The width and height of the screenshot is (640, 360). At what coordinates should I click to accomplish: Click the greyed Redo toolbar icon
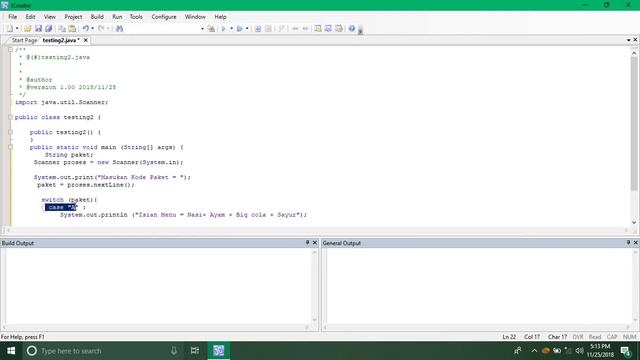pos(101,29)
